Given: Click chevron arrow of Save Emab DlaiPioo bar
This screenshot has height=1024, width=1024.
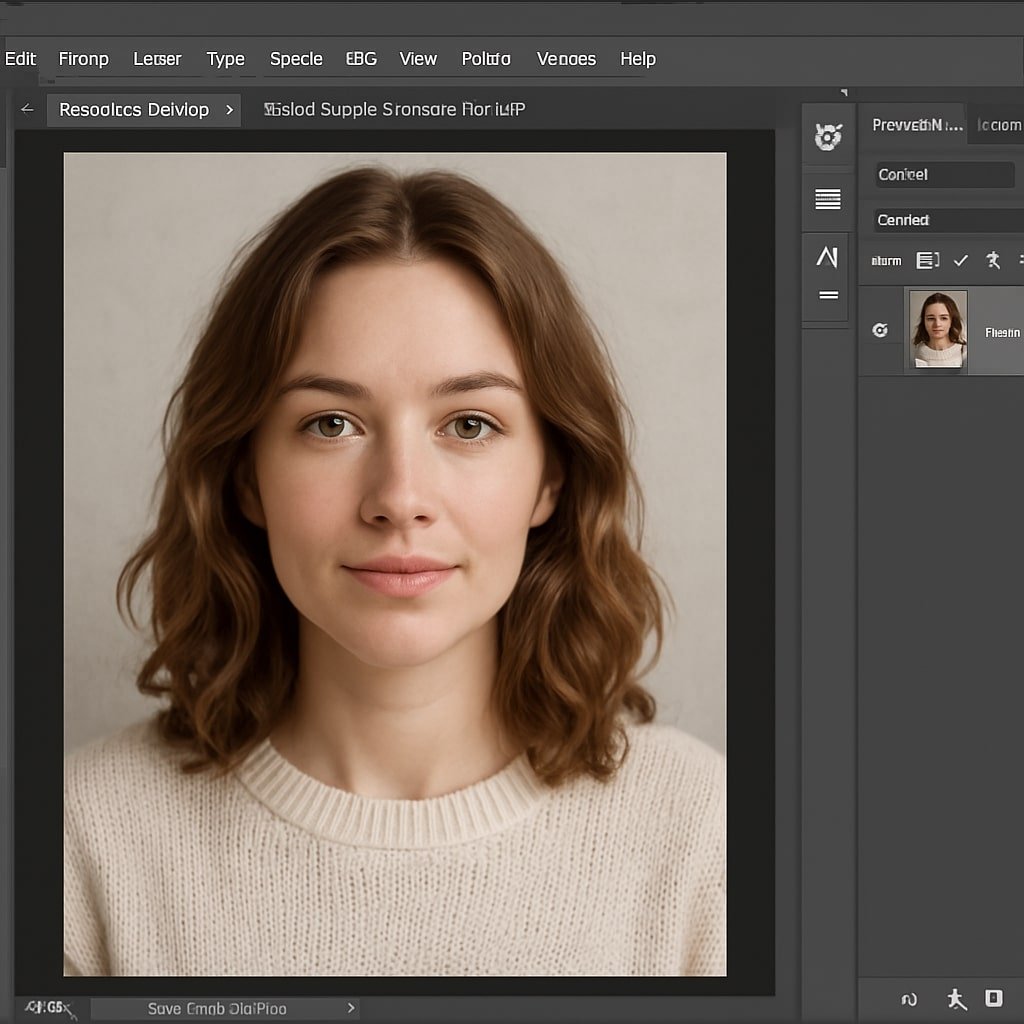Looking at the screenshot, I should click(x=351, y=1008).
